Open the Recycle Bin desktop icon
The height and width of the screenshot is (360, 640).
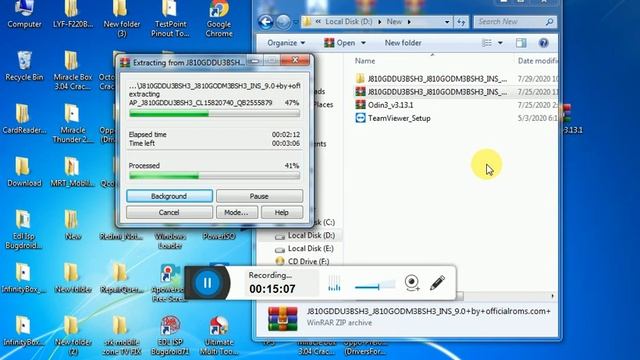[x=24, y=66]
